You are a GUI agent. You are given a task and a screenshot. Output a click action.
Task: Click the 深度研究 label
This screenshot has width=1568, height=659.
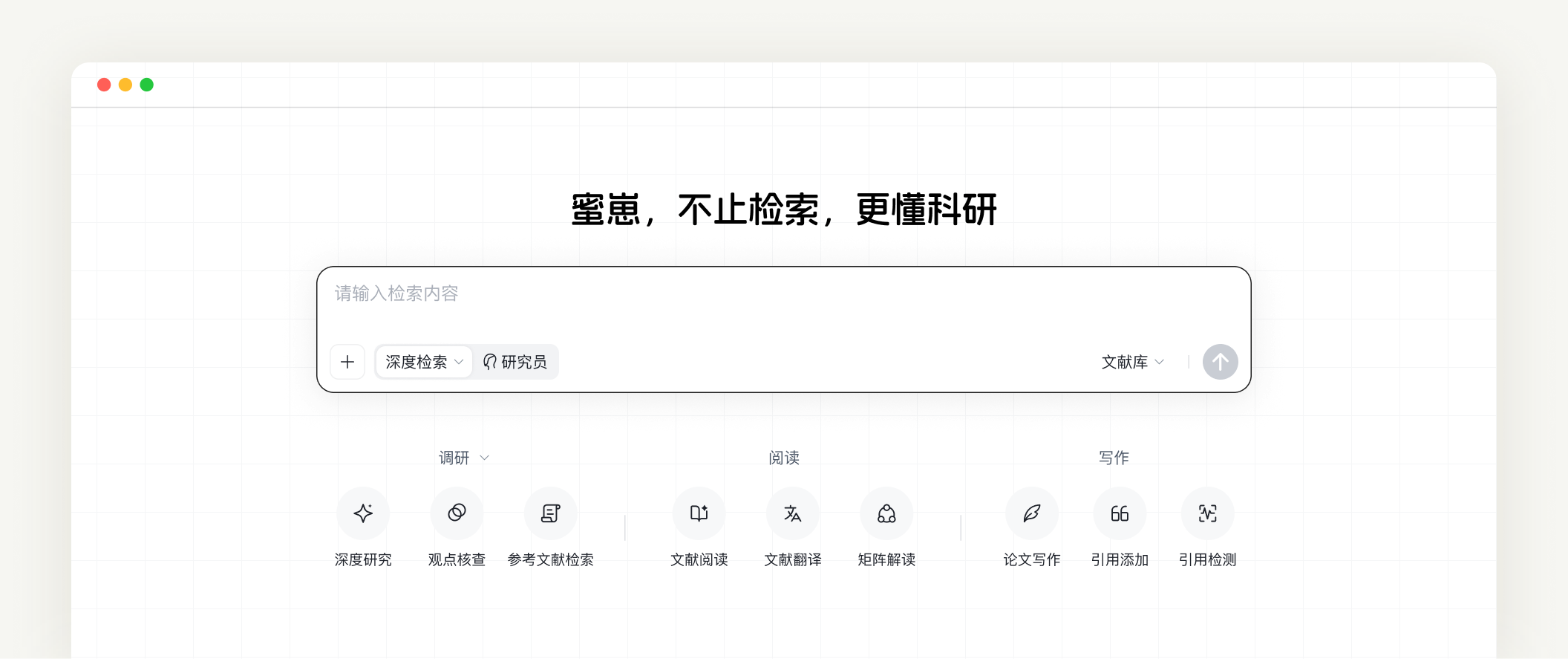pos(363,559)
